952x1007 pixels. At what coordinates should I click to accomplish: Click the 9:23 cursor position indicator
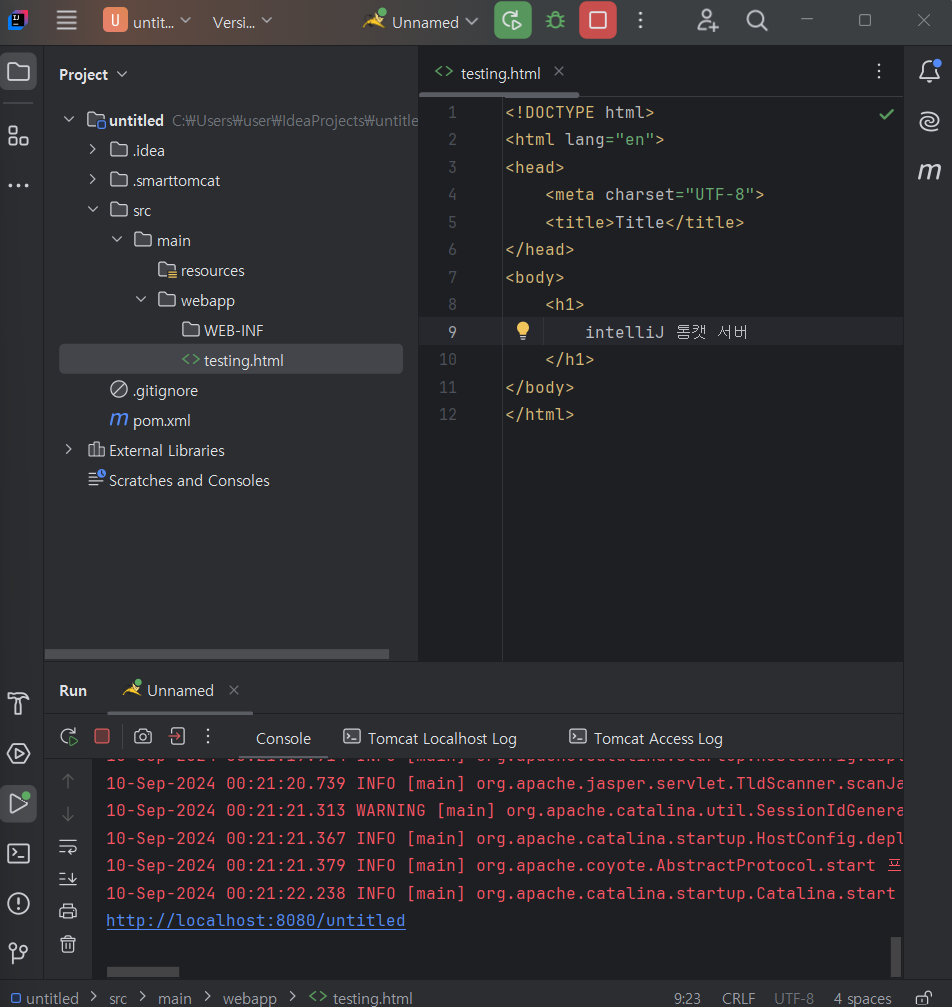tap(687, 998)
